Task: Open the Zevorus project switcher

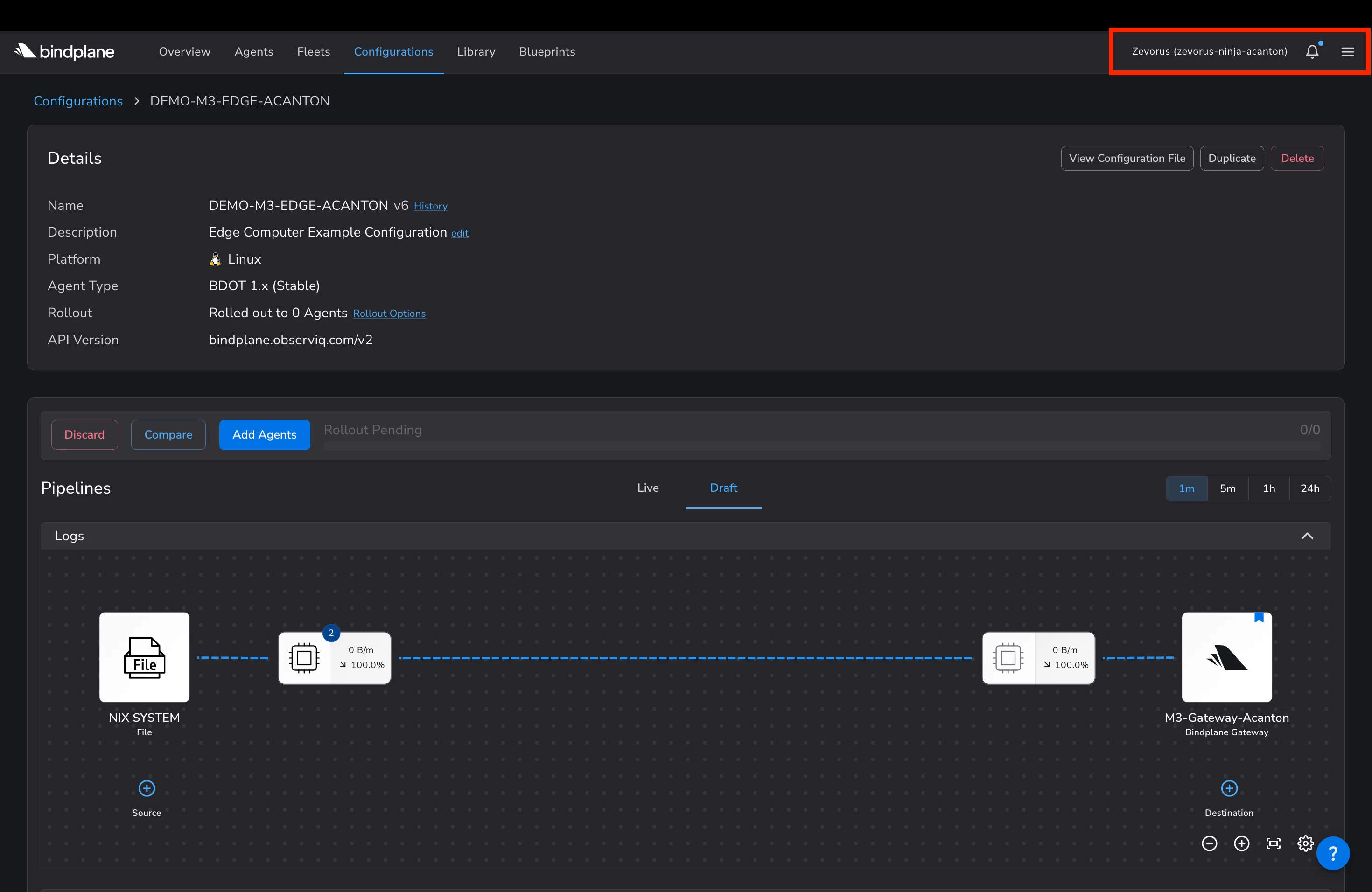Action: coord(1210,51)
